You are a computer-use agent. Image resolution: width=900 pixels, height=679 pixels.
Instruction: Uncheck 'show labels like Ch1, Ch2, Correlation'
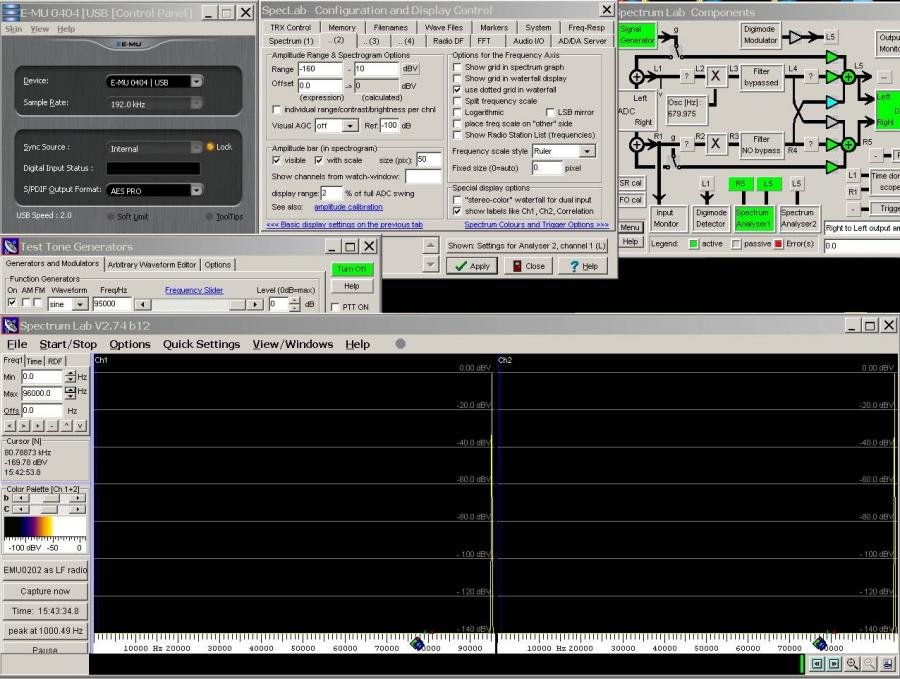456,212
